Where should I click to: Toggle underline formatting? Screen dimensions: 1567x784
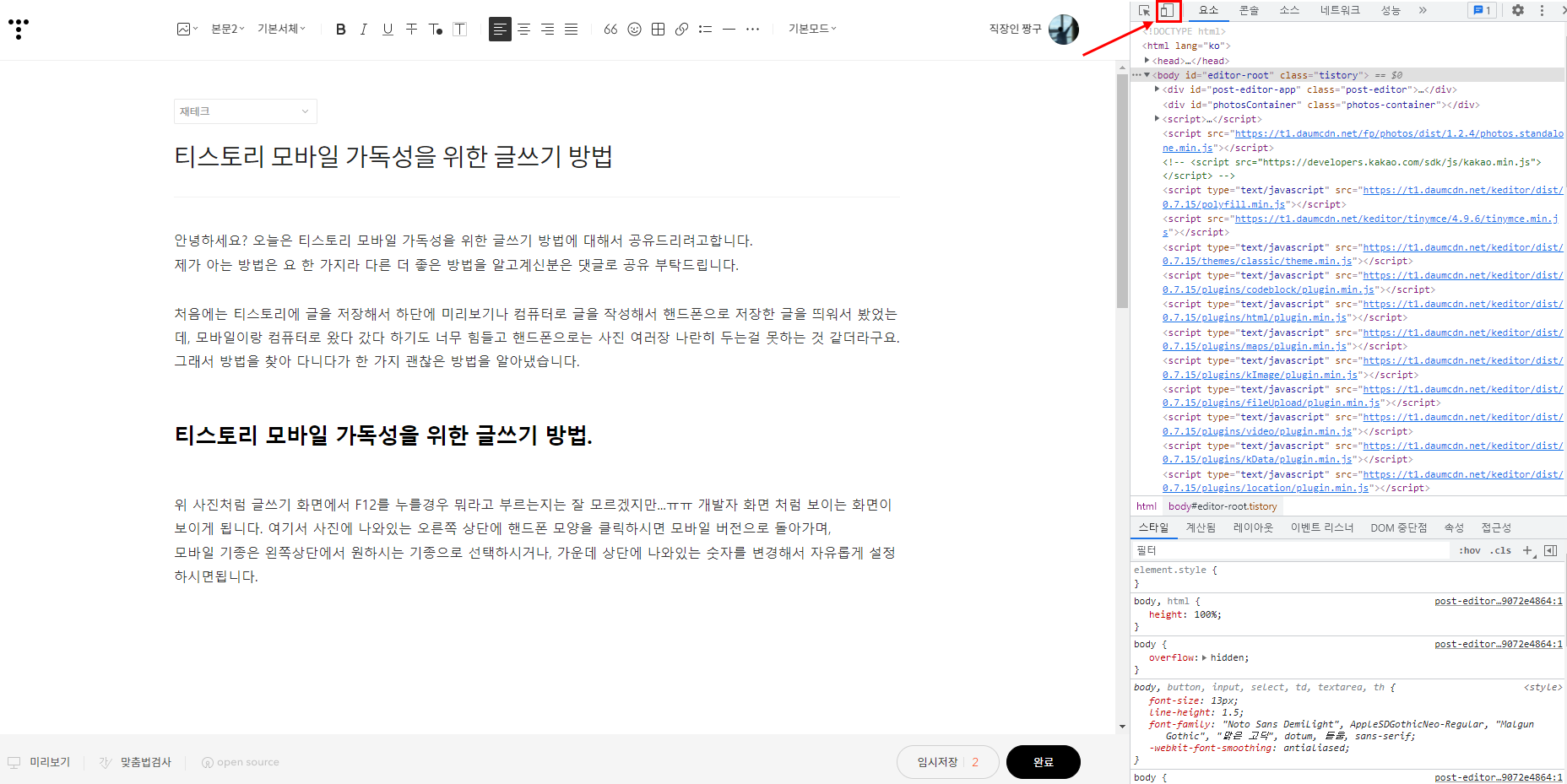pos(388,29)
